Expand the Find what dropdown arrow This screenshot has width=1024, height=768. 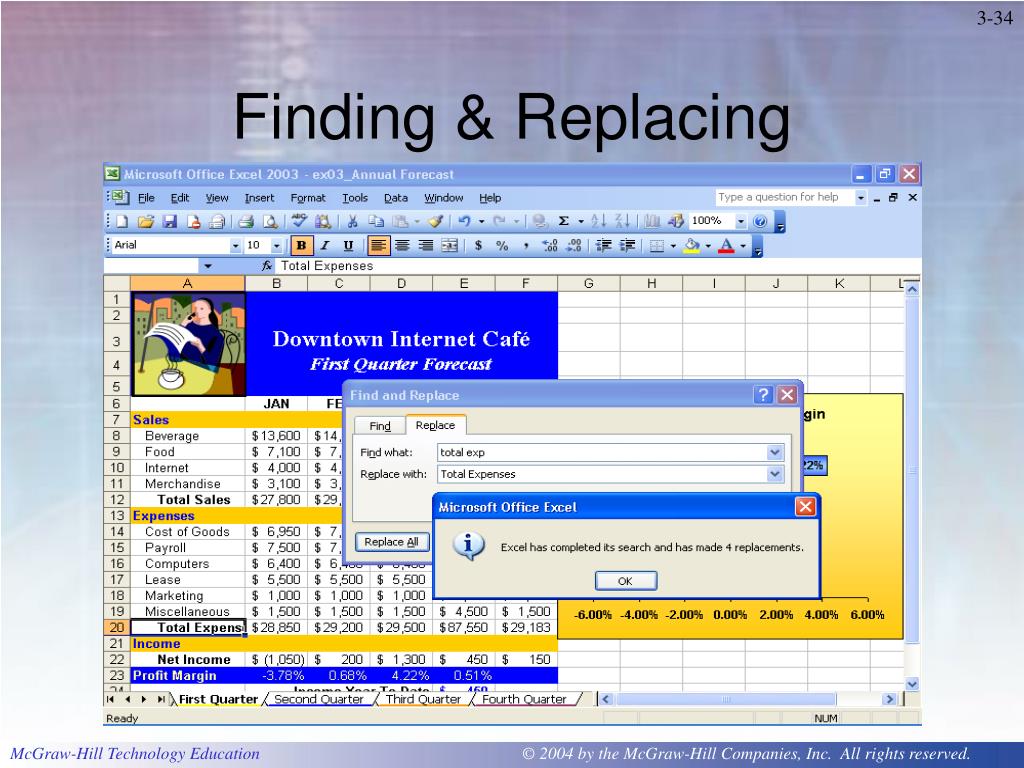tap(775, 452)
